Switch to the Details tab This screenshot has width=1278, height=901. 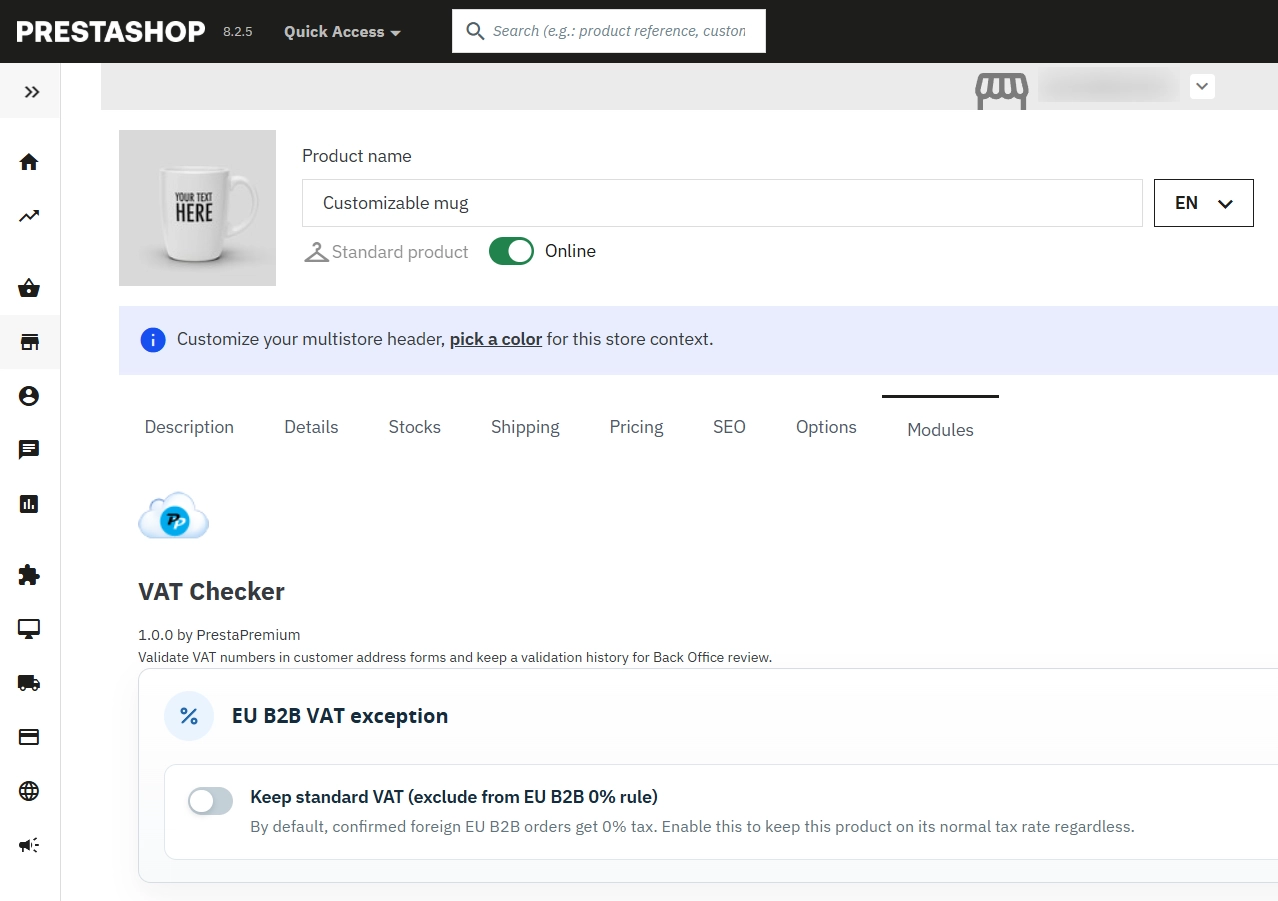[x=311, y=427]
